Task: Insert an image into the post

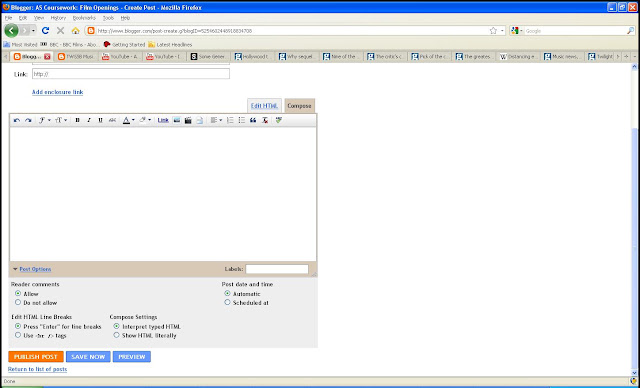Action: pos(177,120)
